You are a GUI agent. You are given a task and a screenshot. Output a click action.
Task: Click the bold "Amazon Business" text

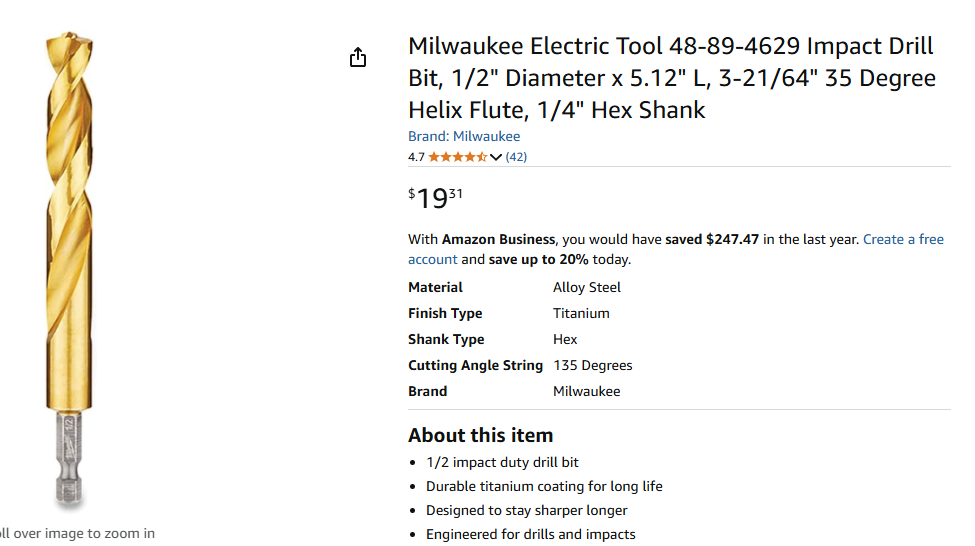click(498, 239)
